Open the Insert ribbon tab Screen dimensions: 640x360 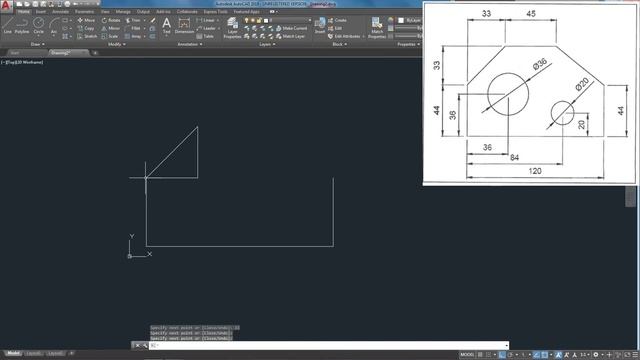(41, 12)
